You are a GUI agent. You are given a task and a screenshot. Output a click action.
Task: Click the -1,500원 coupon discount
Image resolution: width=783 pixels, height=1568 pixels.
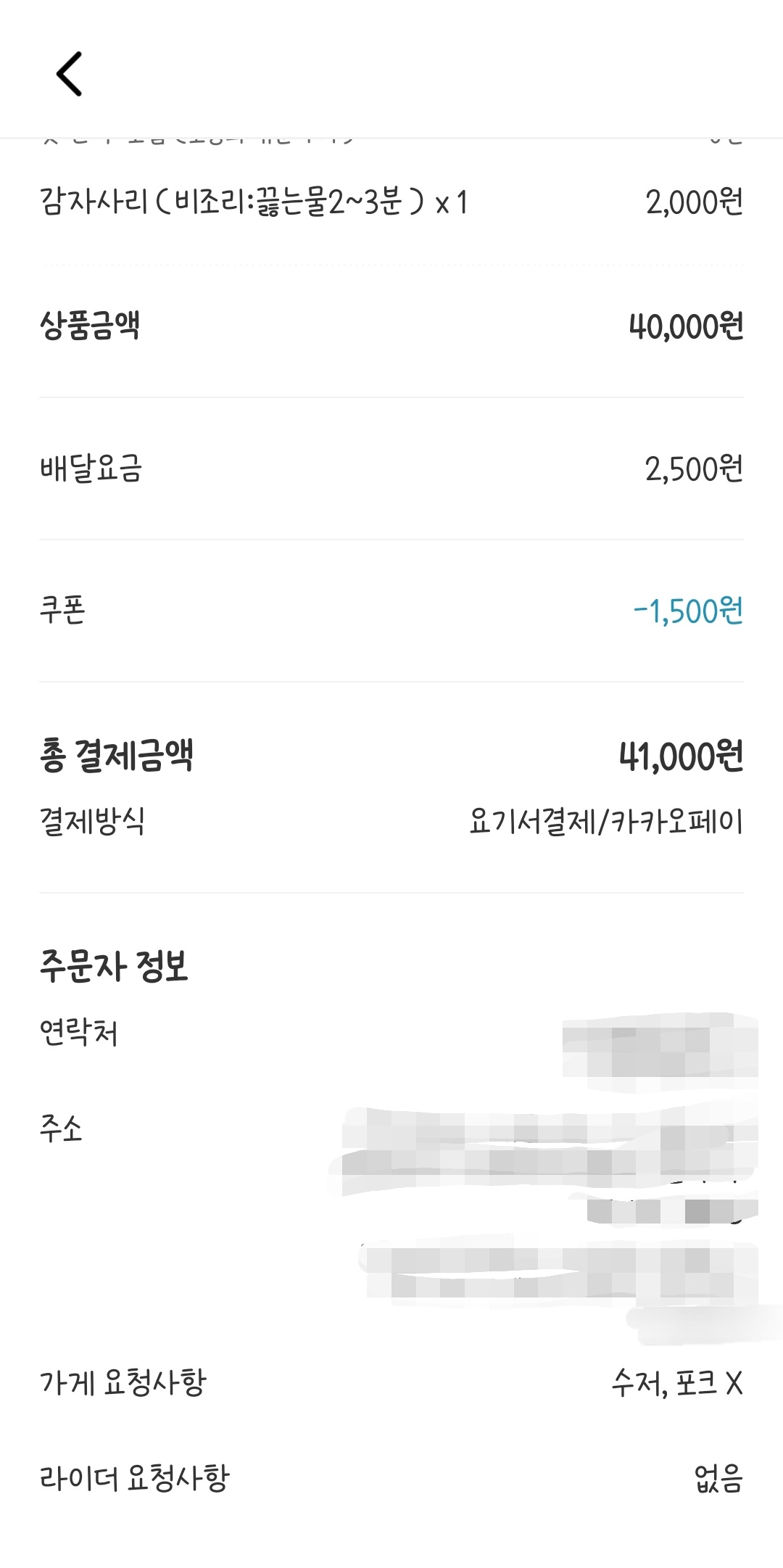pos(688,611)
